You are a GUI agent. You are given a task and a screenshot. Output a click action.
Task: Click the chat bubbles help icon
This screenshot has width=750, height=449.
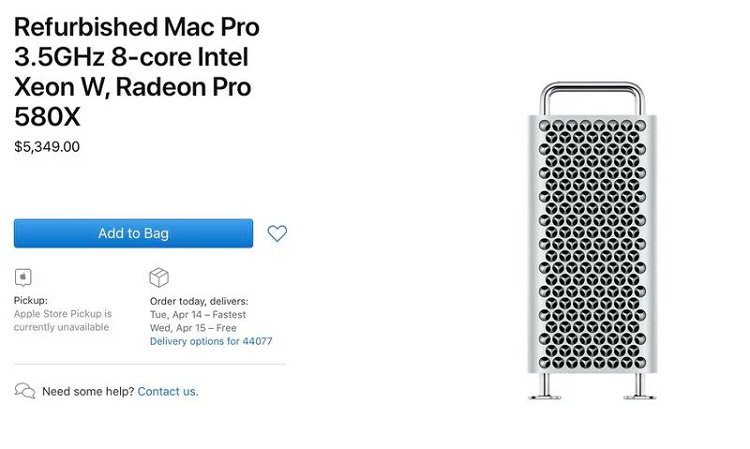pyautogui.click(x=25, y=391)
